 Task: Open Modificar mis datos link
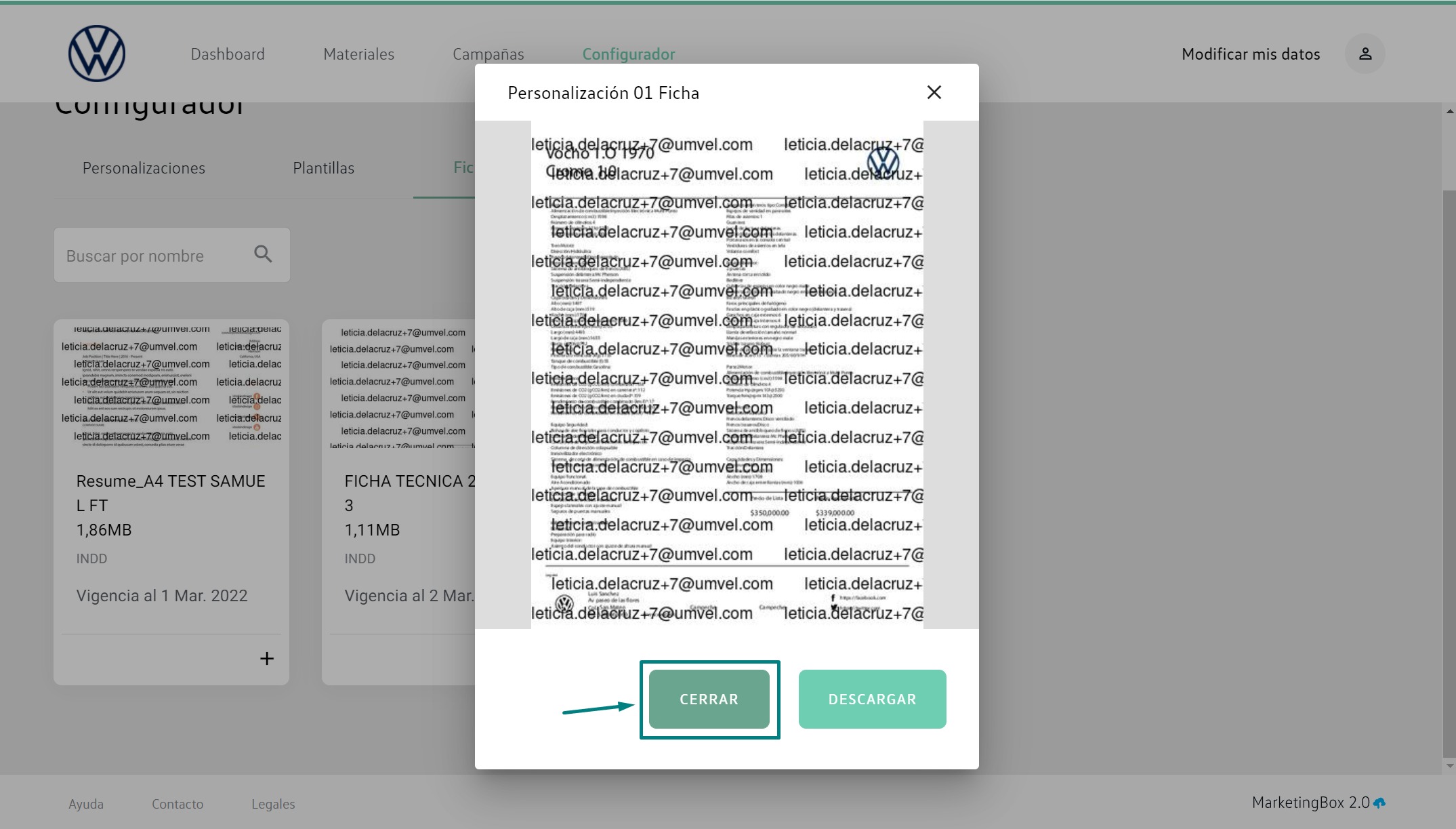pyautogui.click(x=1251, y=54)
